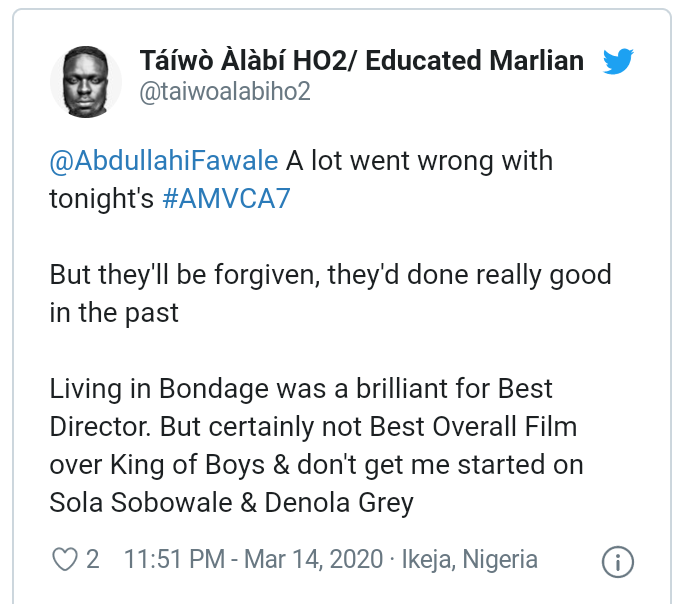Click the "Denola Grey" name text

pos(339,501)
